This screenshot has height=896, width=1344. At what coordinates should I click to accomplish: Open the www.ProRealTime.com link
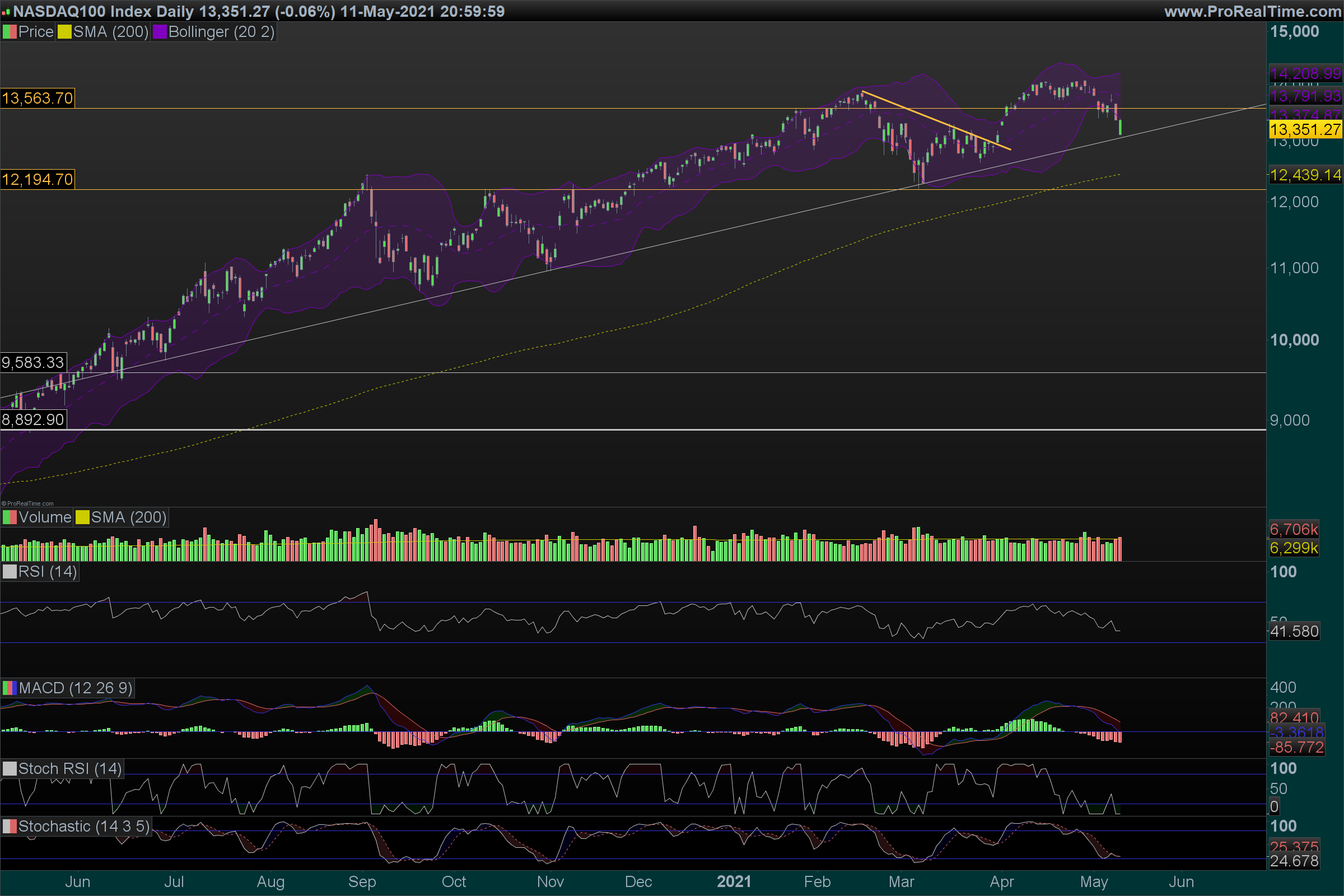[x=1253, y=11]
